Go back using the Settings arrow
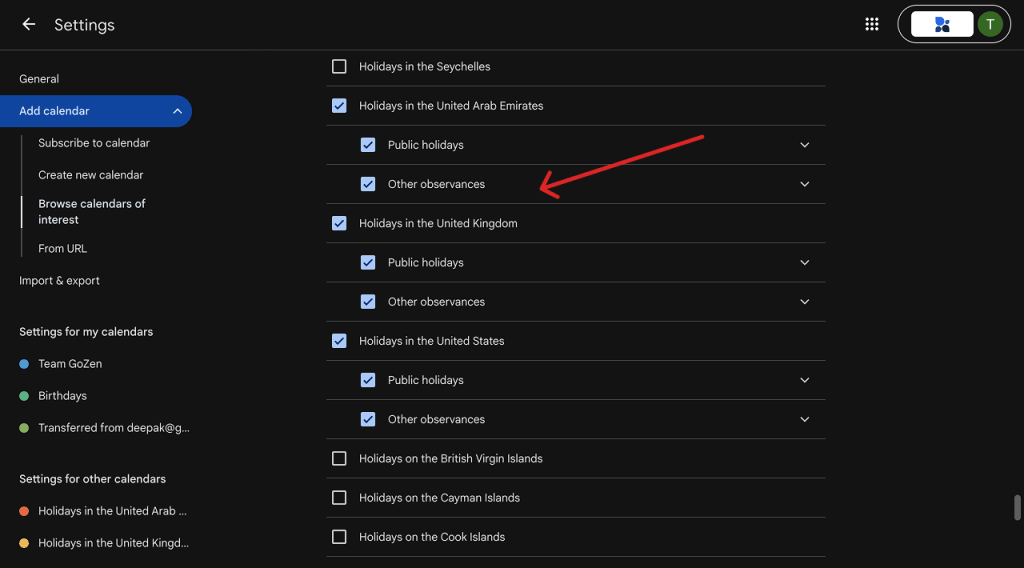This screenshot has height=568, width=1024. [29, 25]
